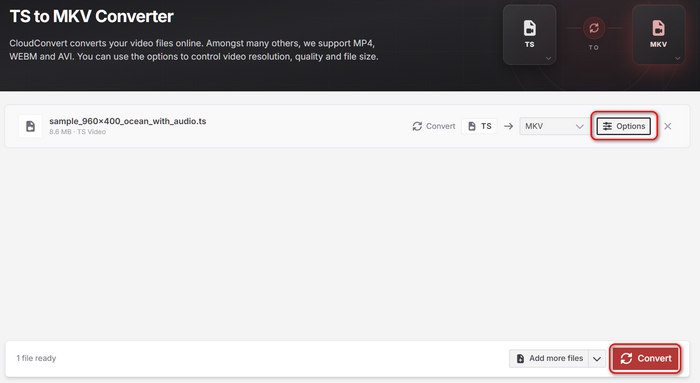Screen dimensions: 700x383
Task: Click the Convert label with refresh icon in row
Action: (x=433, y=126)
